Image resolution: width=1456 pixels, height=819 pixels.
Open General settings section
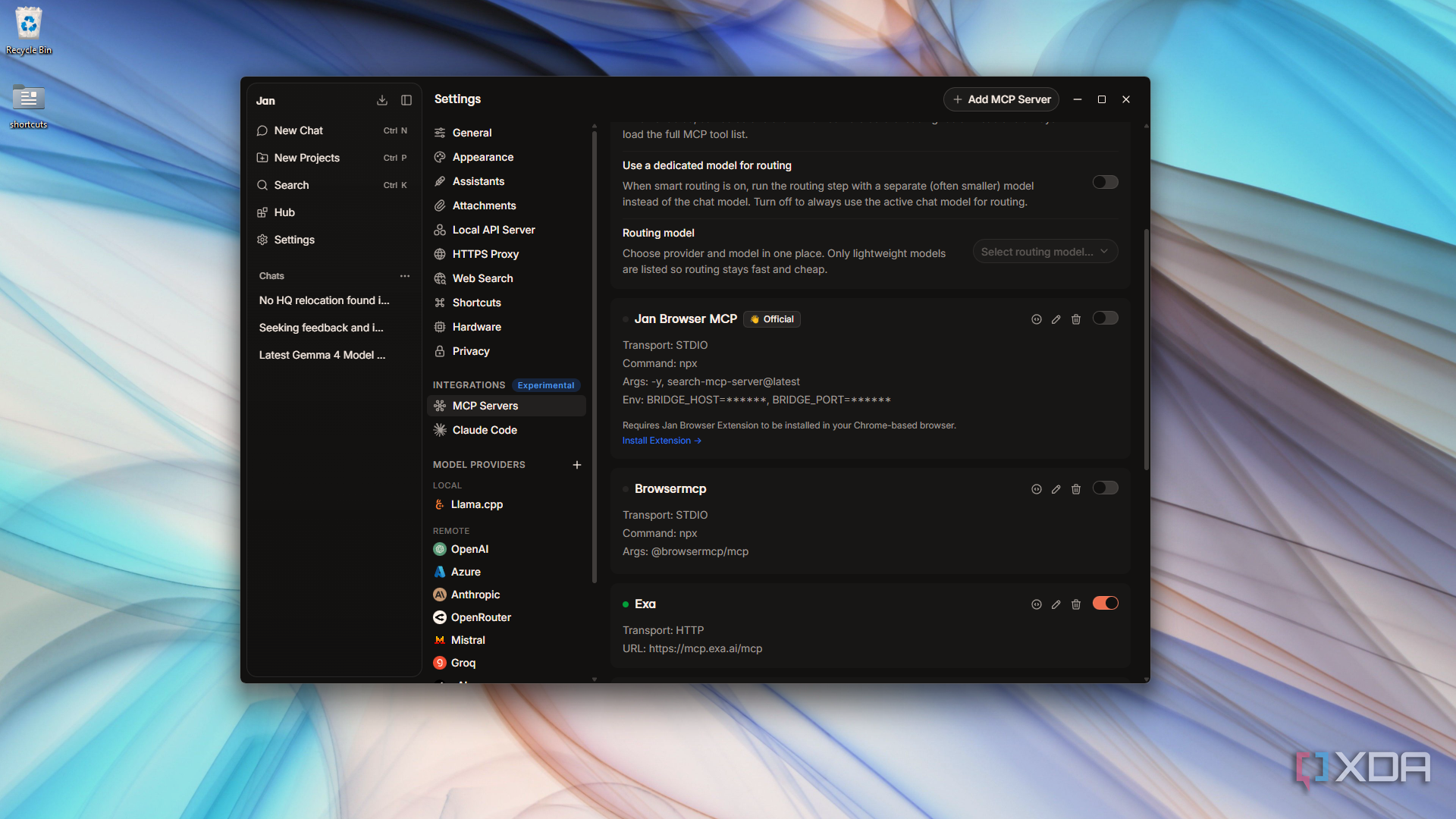(507, 133)
